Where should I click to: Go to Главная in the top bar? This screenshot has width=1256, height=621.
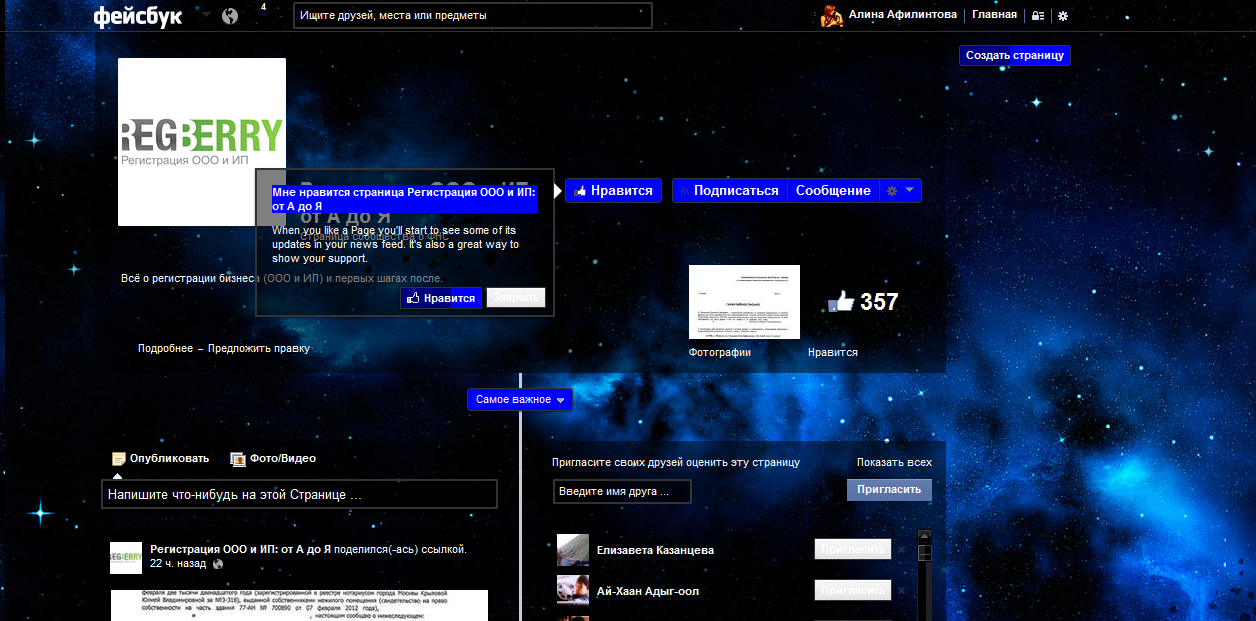click(x=994, y=15)
